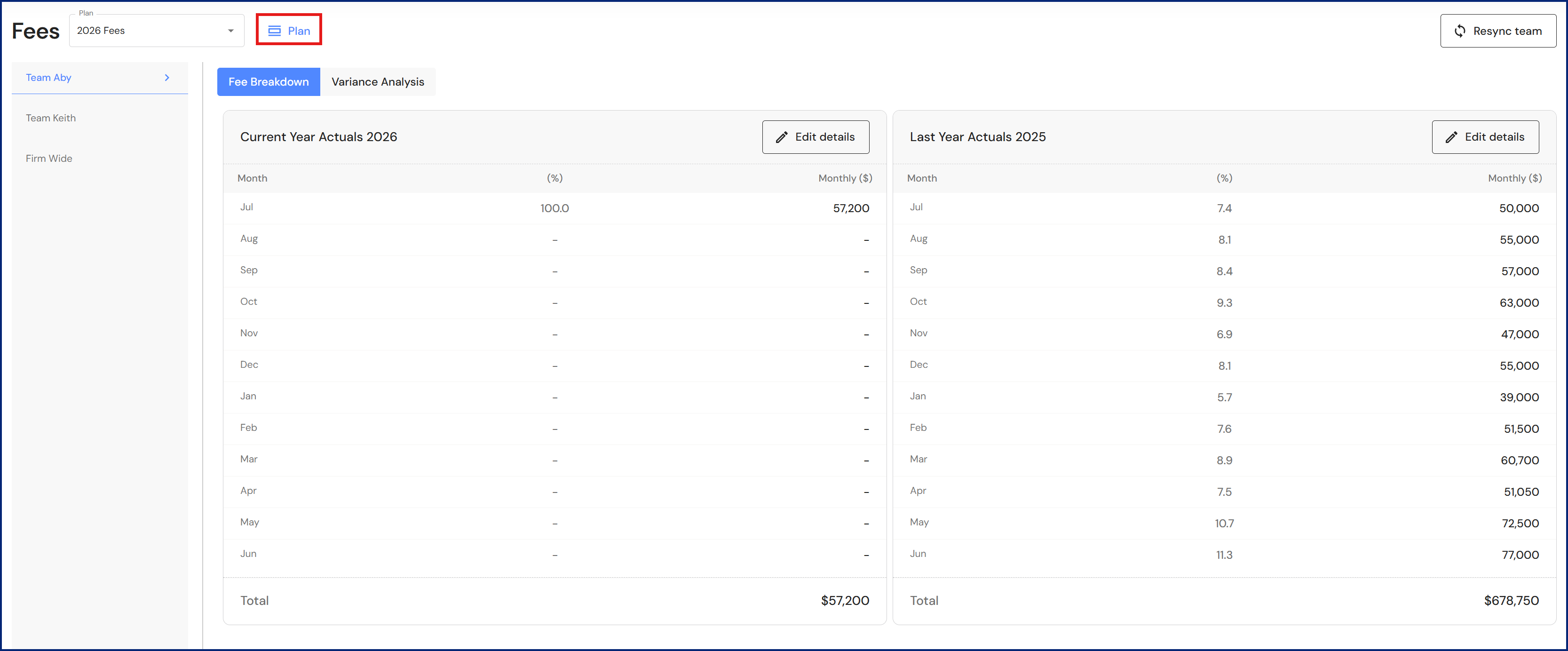The image size is (1568, 651).
Task: Click the $678,750 total amount
Action: point(1511,601)
